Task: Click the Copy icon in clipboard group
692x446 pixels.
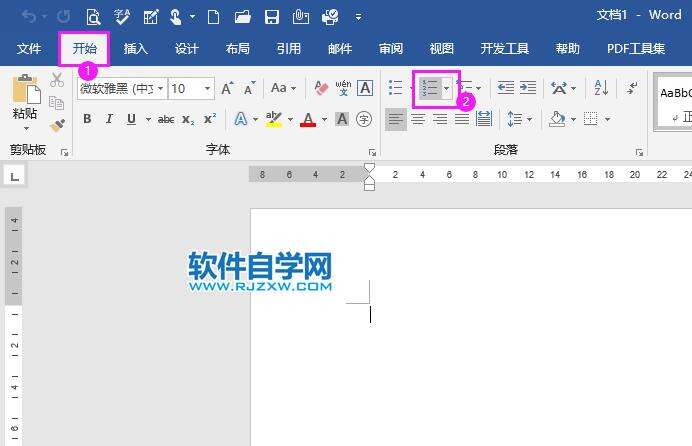Action: [56, 103]
